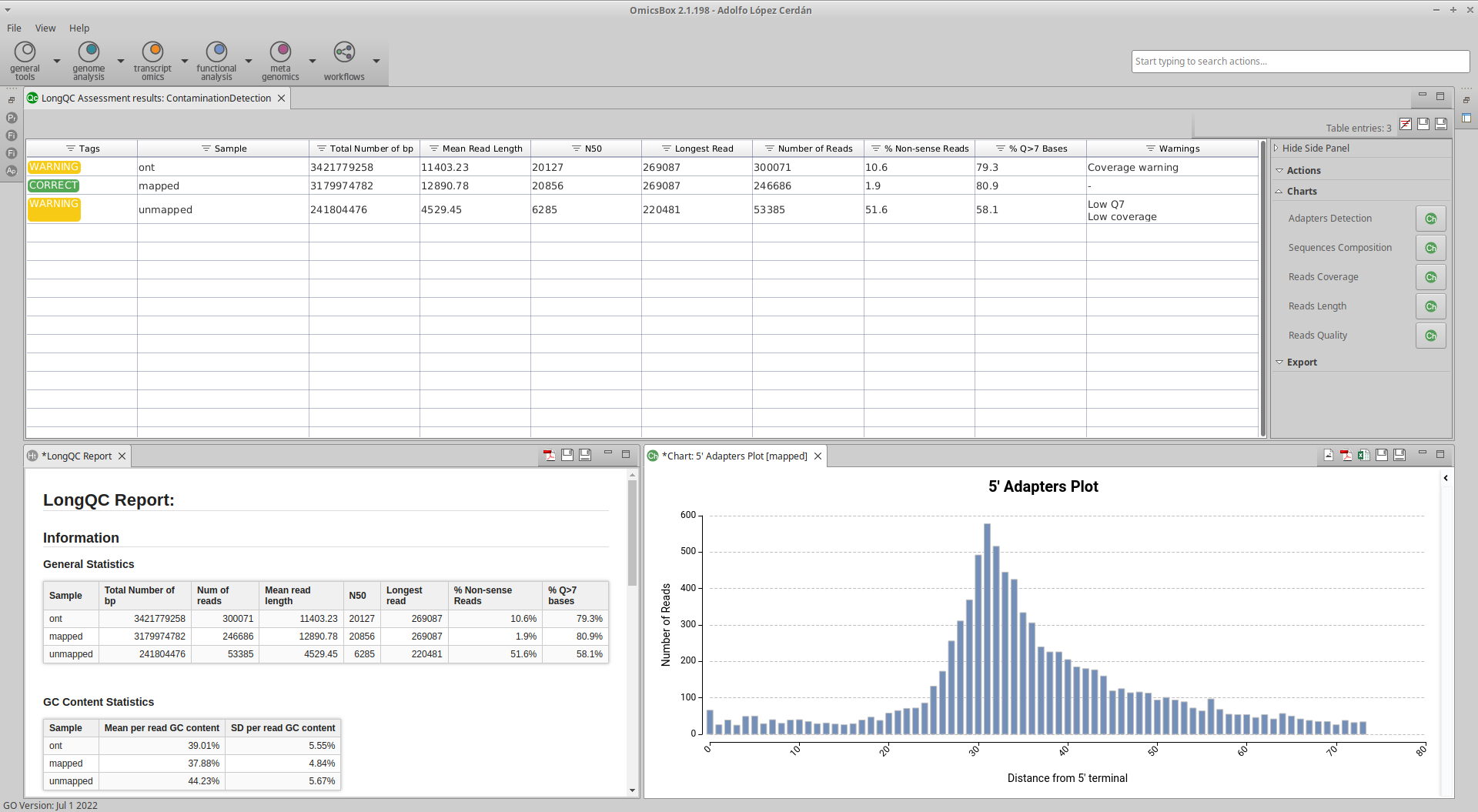Export the LongQC Report as PDF
The height and width of the screenshot is (812, 1478).
tap(550, 455)
